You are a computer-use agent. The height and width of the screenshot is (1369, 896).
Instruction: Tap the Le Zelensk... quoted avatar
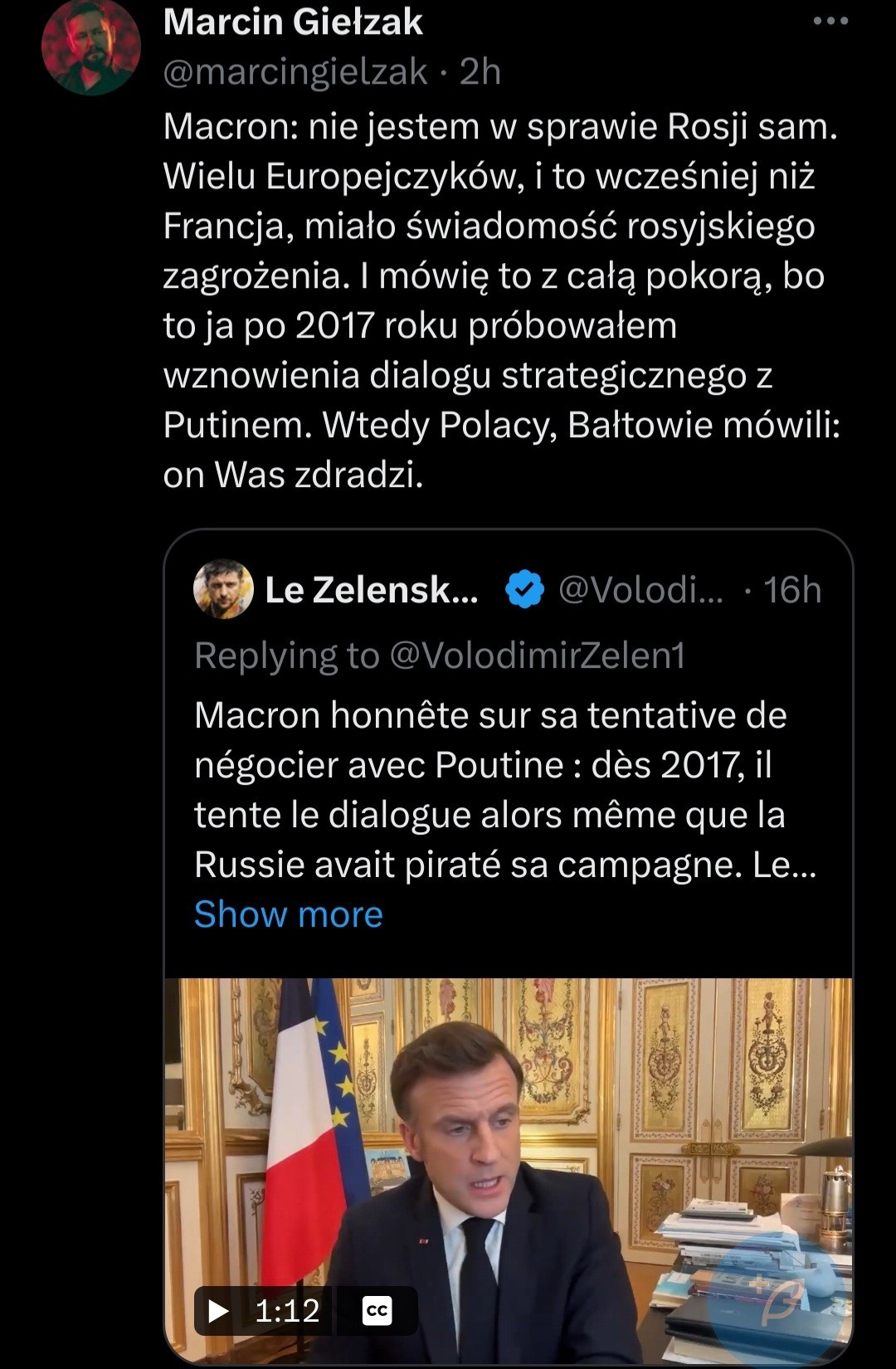[223, 589]
